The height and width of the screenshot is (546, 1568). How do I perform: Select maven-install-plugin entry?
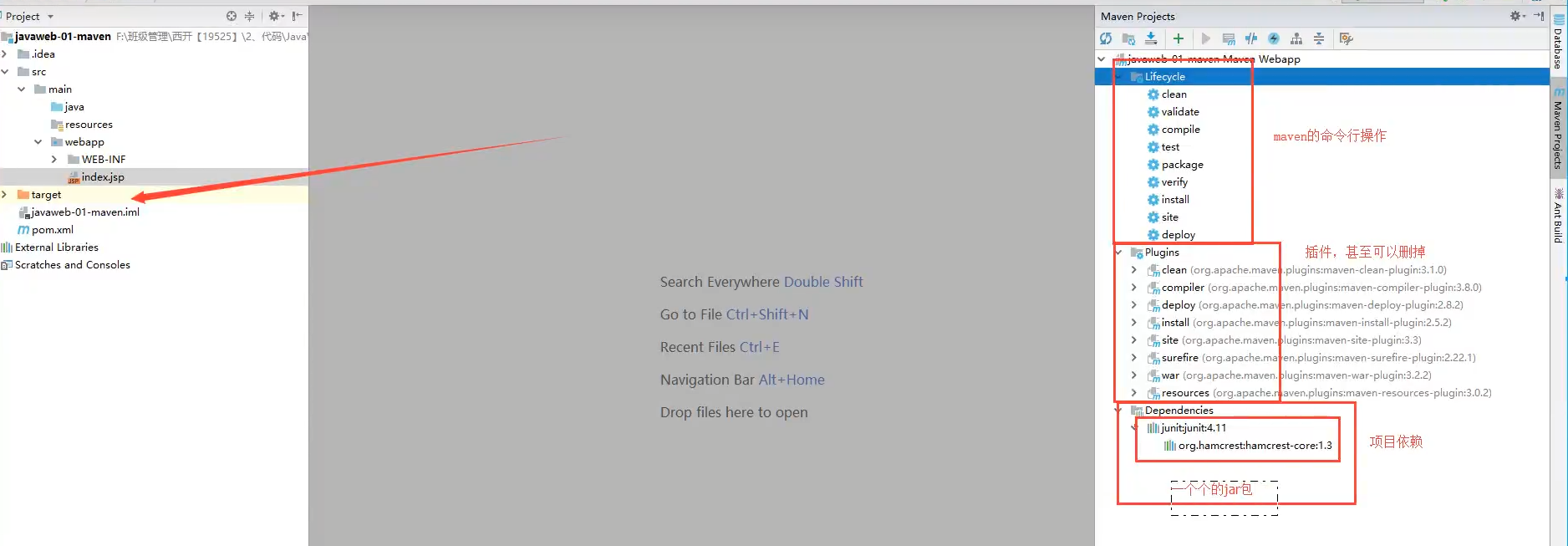1300,323
